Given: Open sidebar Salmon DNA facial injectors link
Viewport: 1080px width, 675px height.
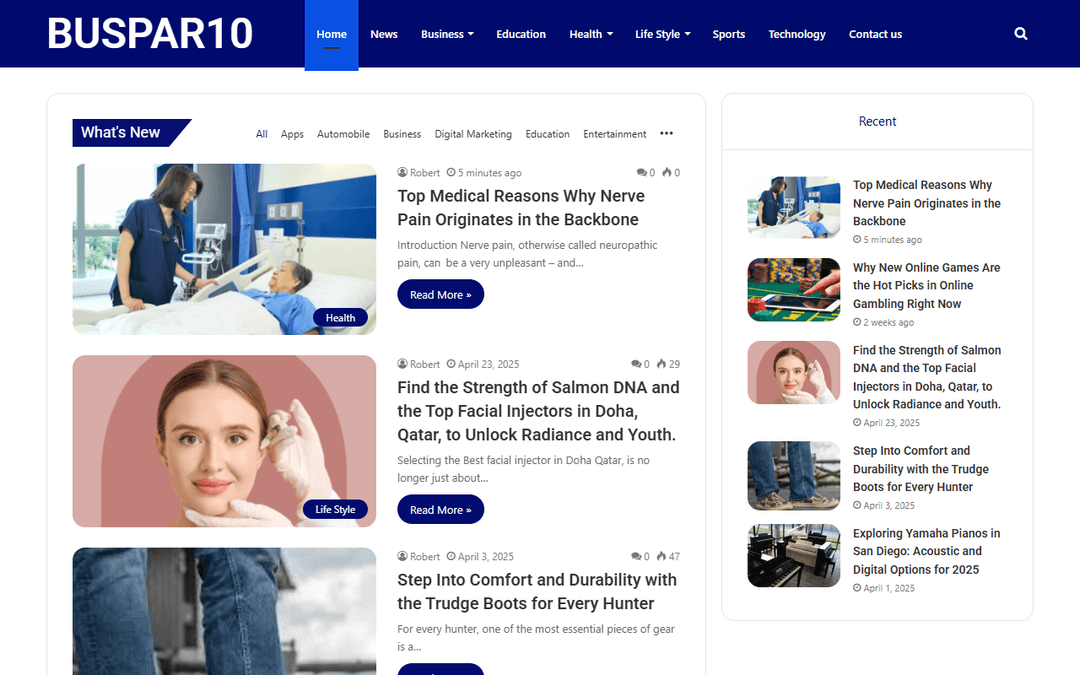Looking at the screenshot, I should [x=927, y=377].
